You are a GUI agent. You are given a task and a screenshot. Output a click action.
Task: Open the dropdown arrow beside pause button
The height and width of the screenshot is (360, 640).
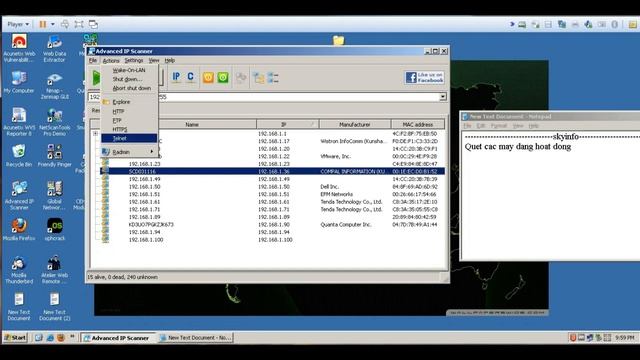tap(53, 24)
